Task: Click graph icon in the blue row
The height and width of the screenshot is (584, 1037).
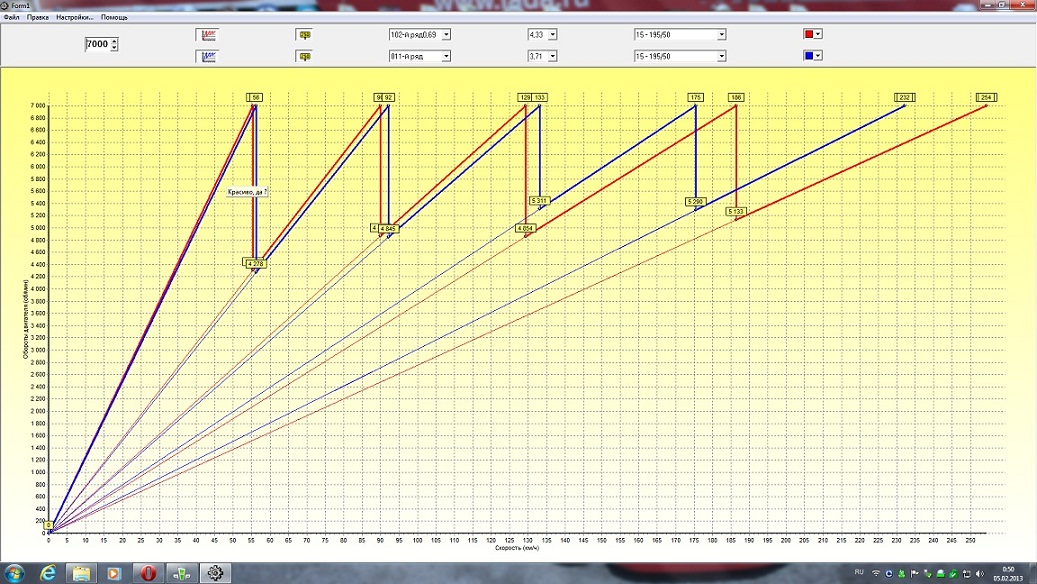Action: pos(208,56)
